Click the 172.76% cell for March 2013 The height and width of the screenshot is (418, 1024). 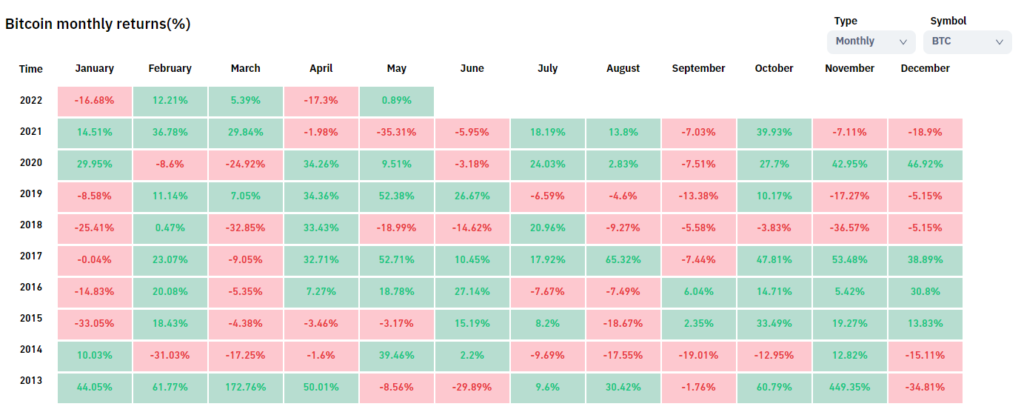click(x=245, y=388)
